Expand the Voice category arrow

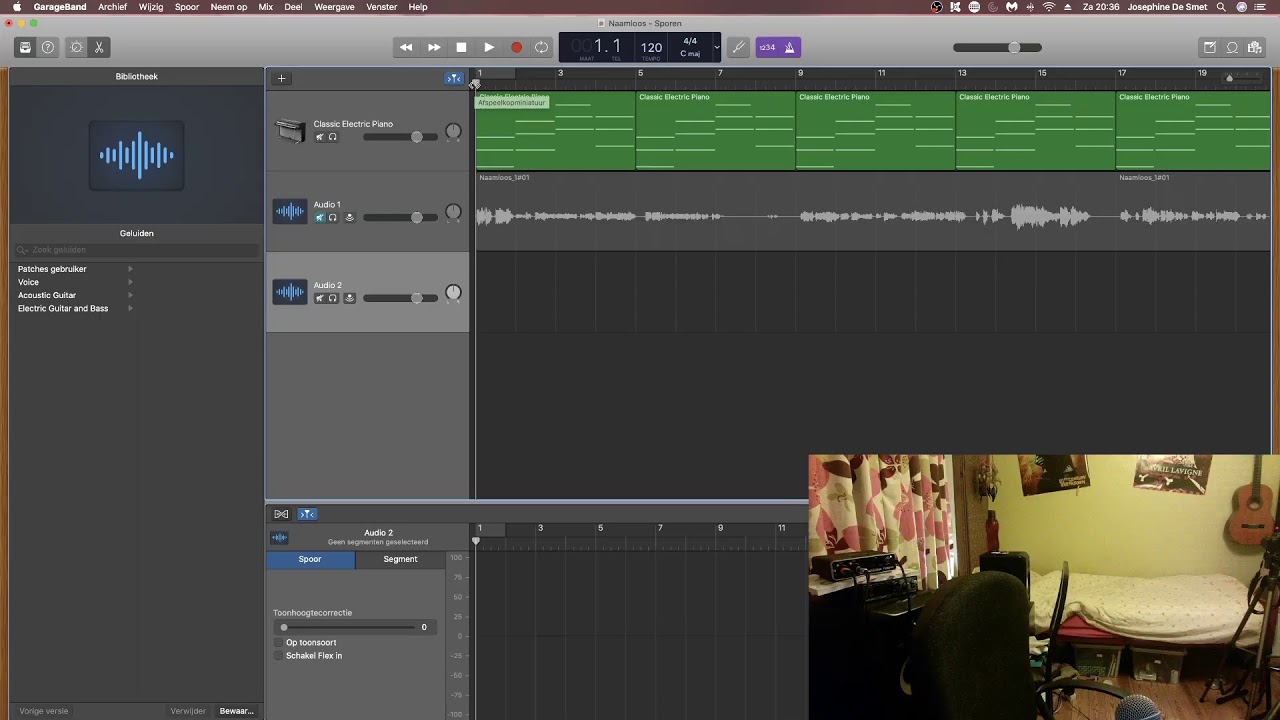pyautogui.click(x=130, y=282)
